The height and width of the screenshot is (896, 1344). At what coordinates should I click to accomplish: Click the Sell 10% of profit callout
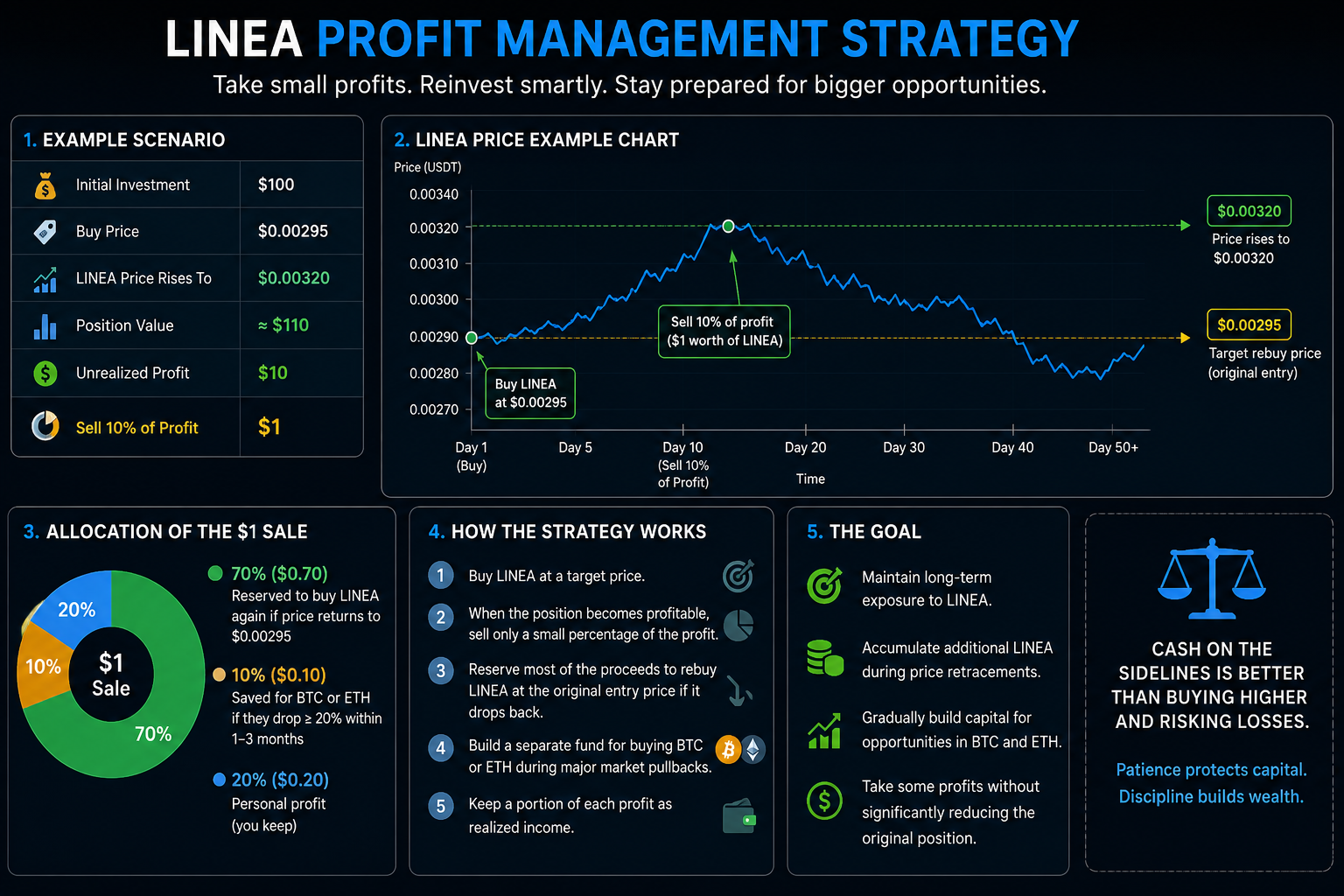(724, 332)
